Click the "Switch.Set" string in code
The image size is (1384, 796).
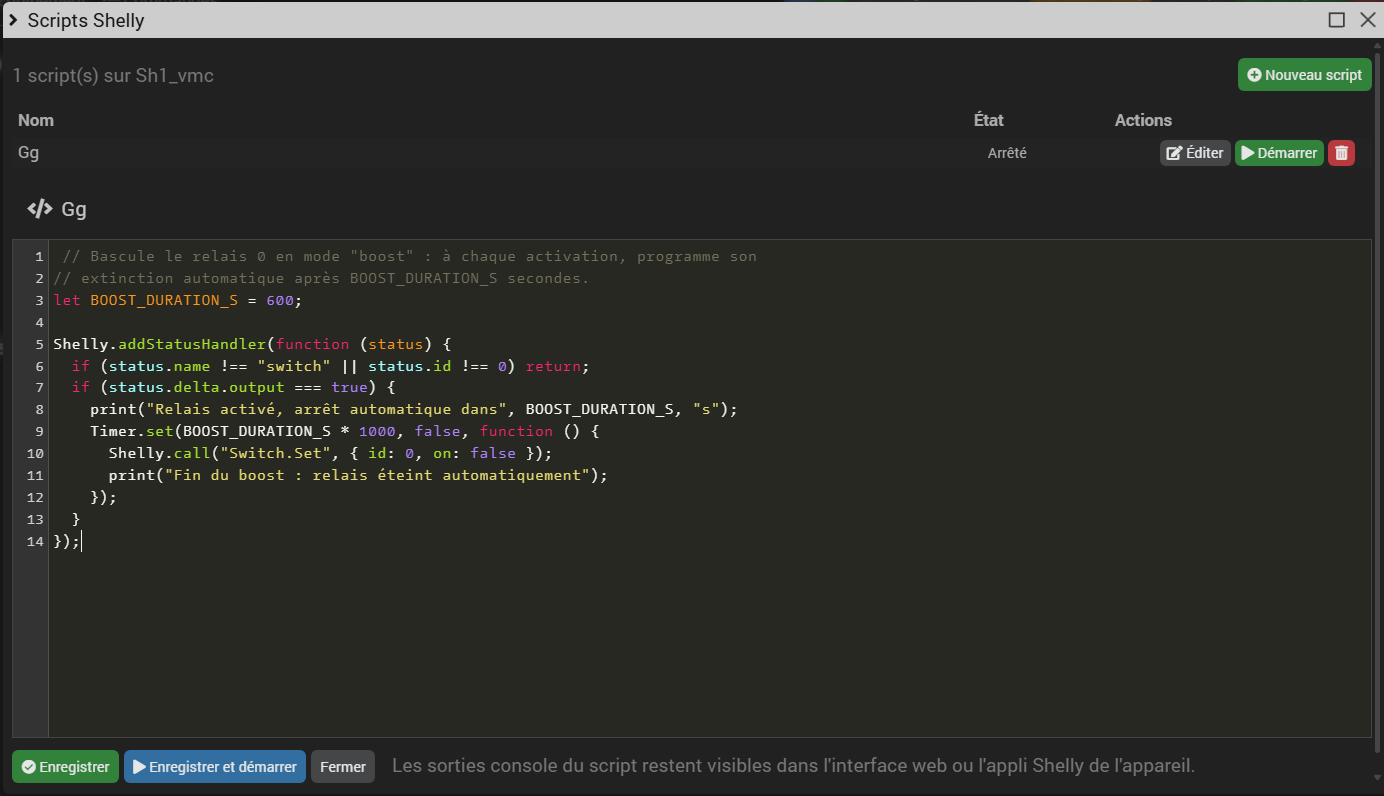(276, 453)
